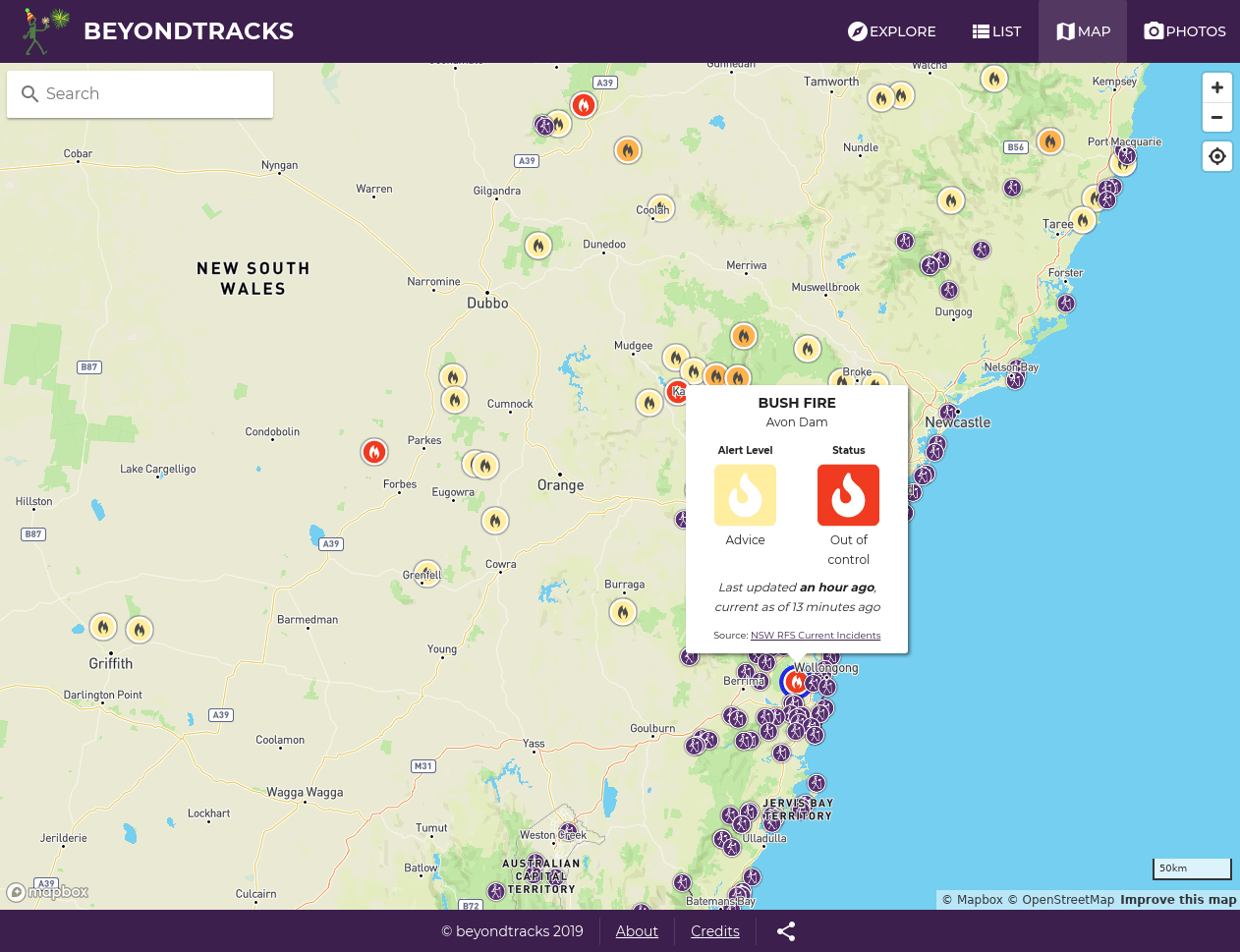View the Credits page
Viewport: 1240px width, 952px height.
point(715,931)
